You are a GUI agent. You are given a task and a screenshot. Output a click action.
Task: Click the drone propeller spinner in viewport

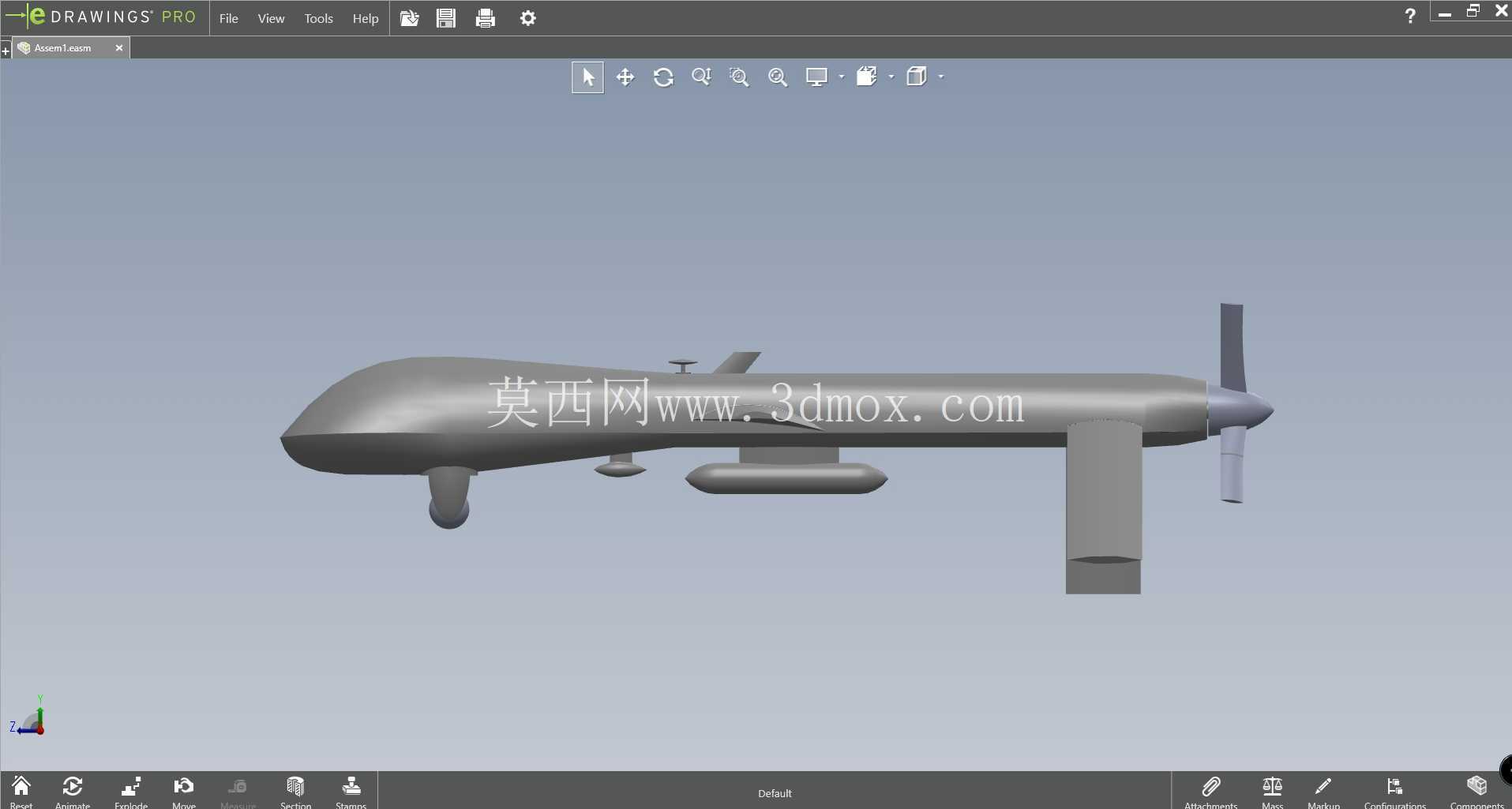[1240, 410]
